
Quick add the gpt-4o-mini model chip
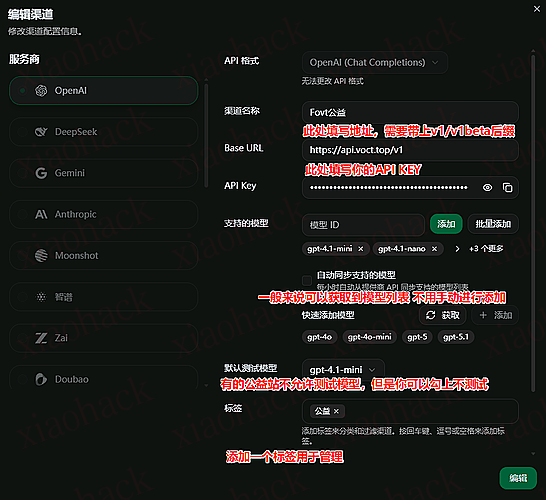369,337
